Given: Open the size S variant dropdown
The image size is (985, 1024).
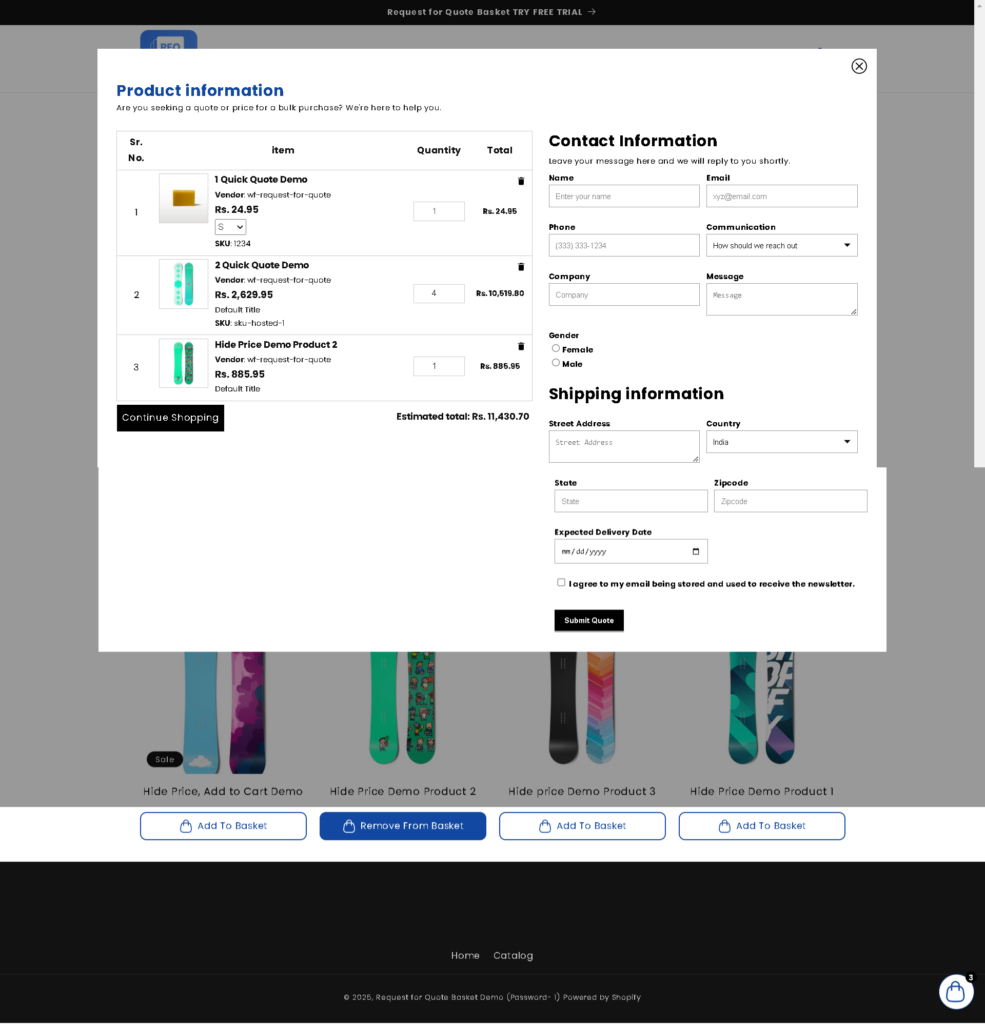Looking at the screenshot, I should 230,227.
